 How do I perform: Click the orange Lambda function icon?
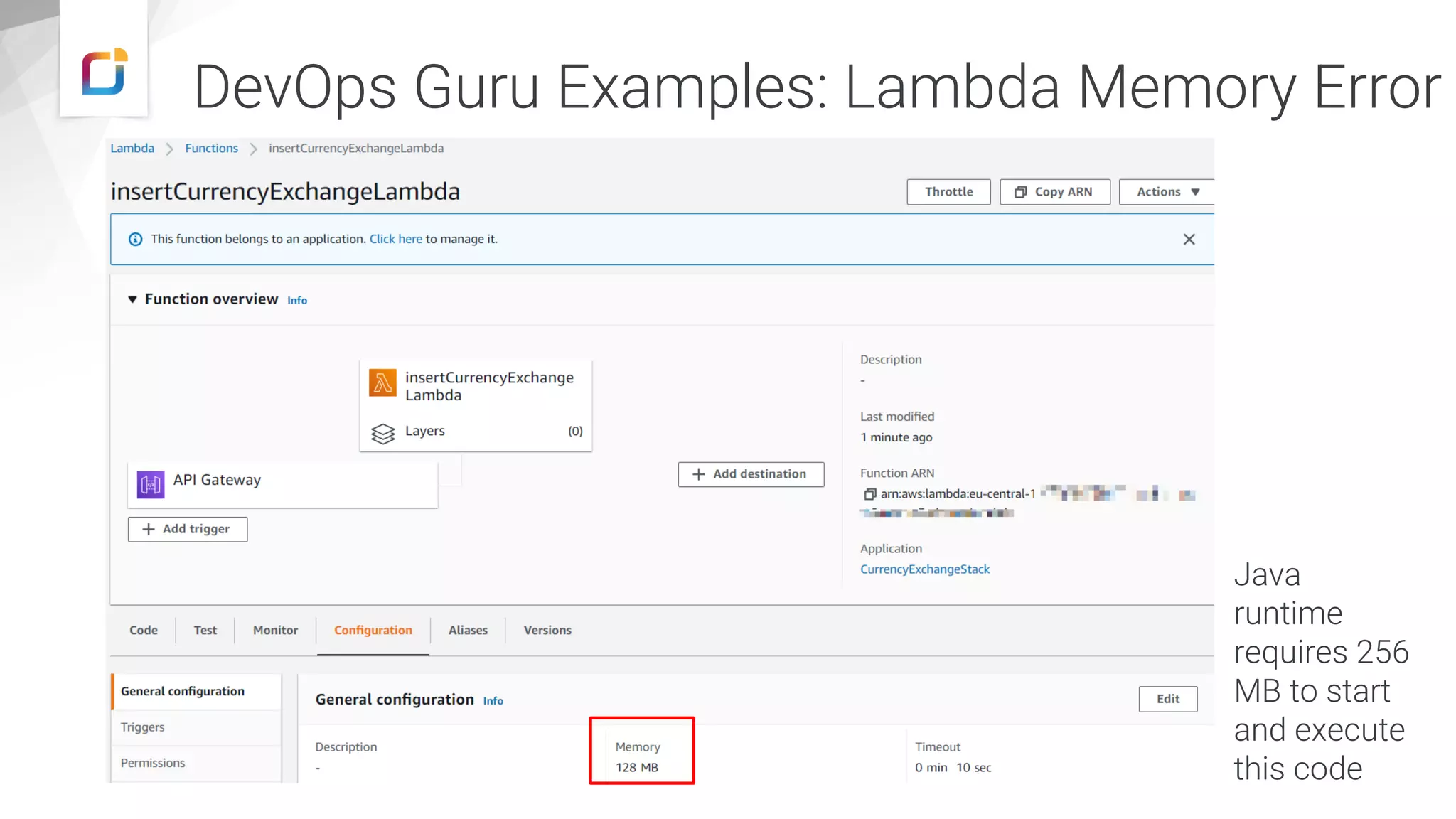point(382,382)
